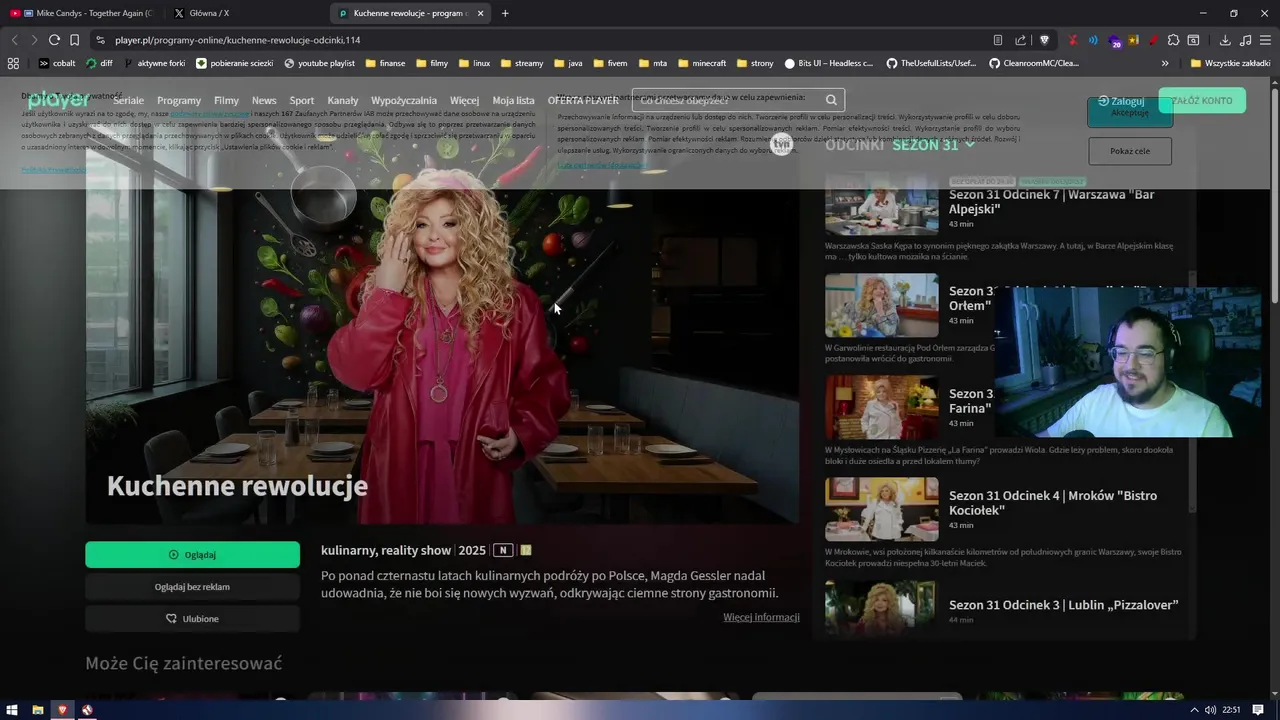1280x720 pixels.
Task: Open the diff bookmark
Action: tap(100, 63)
